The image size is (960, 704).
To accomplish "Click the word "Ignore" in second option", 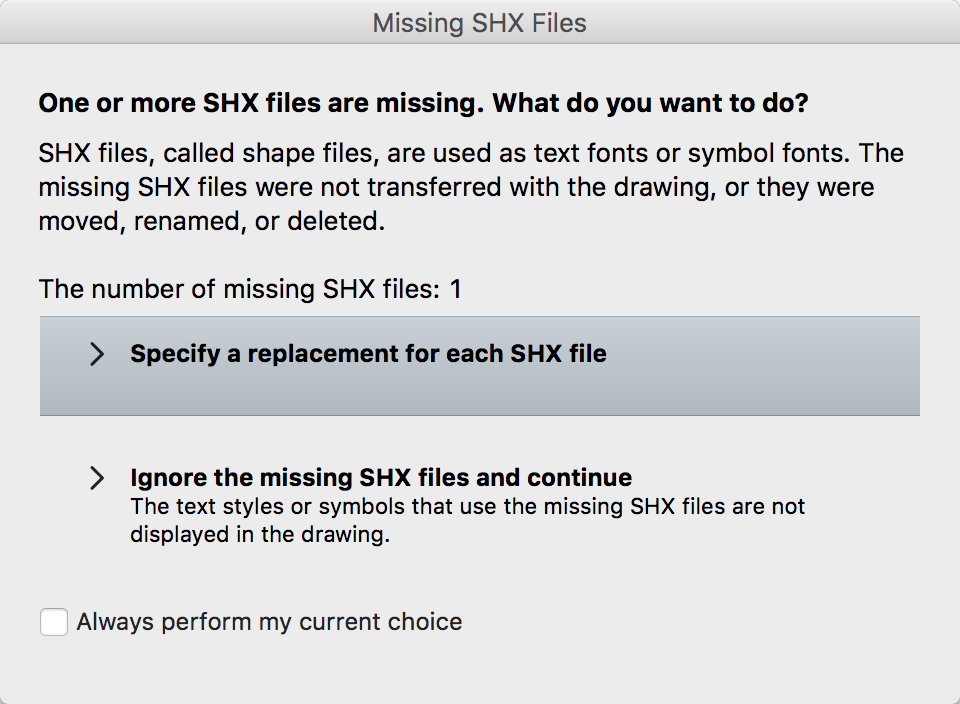I will (x=167, y=477).
